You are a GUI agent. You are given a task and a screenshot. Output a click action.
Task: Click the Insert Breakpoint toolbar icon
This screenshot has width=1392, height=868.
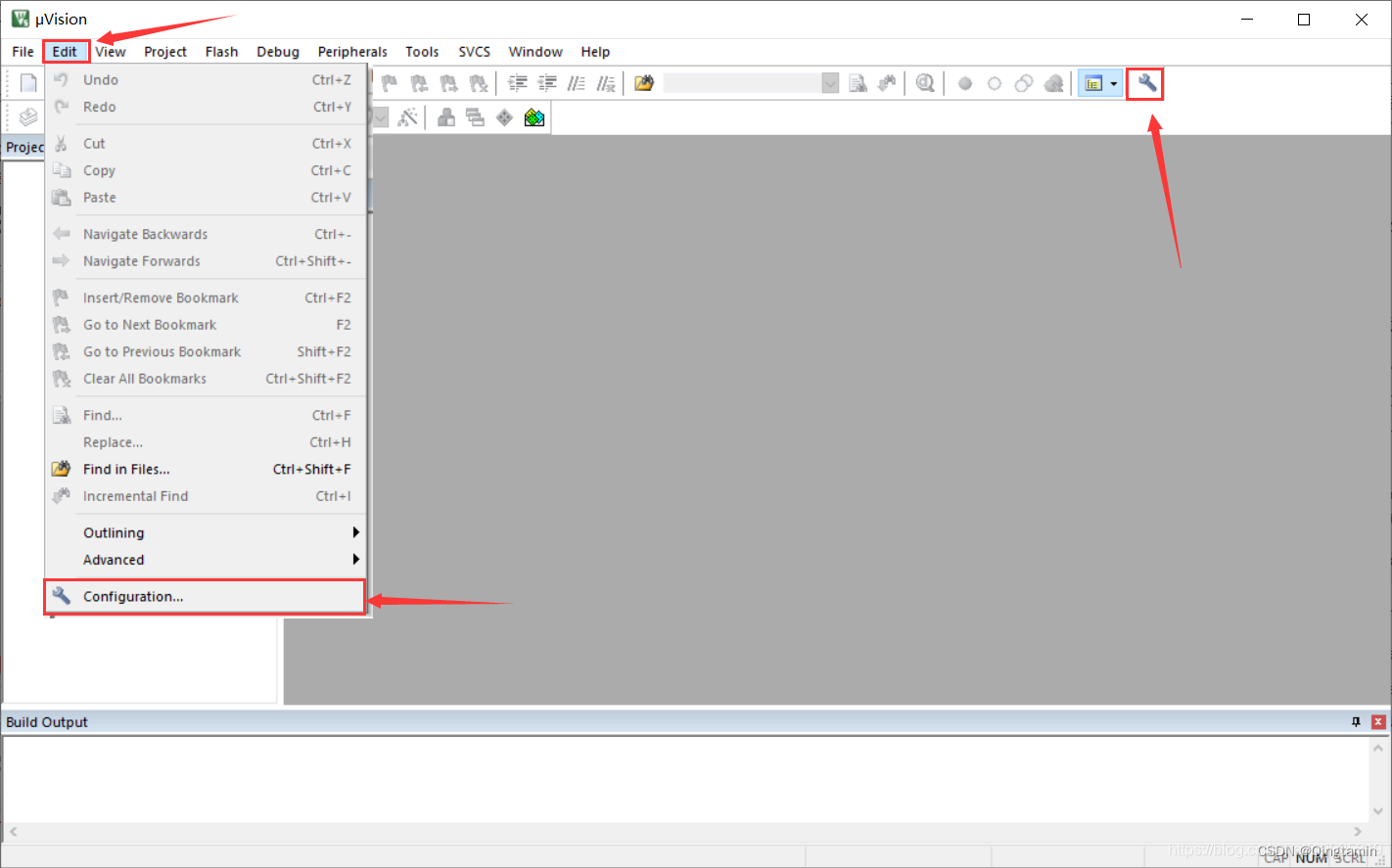tap(965, 84)
